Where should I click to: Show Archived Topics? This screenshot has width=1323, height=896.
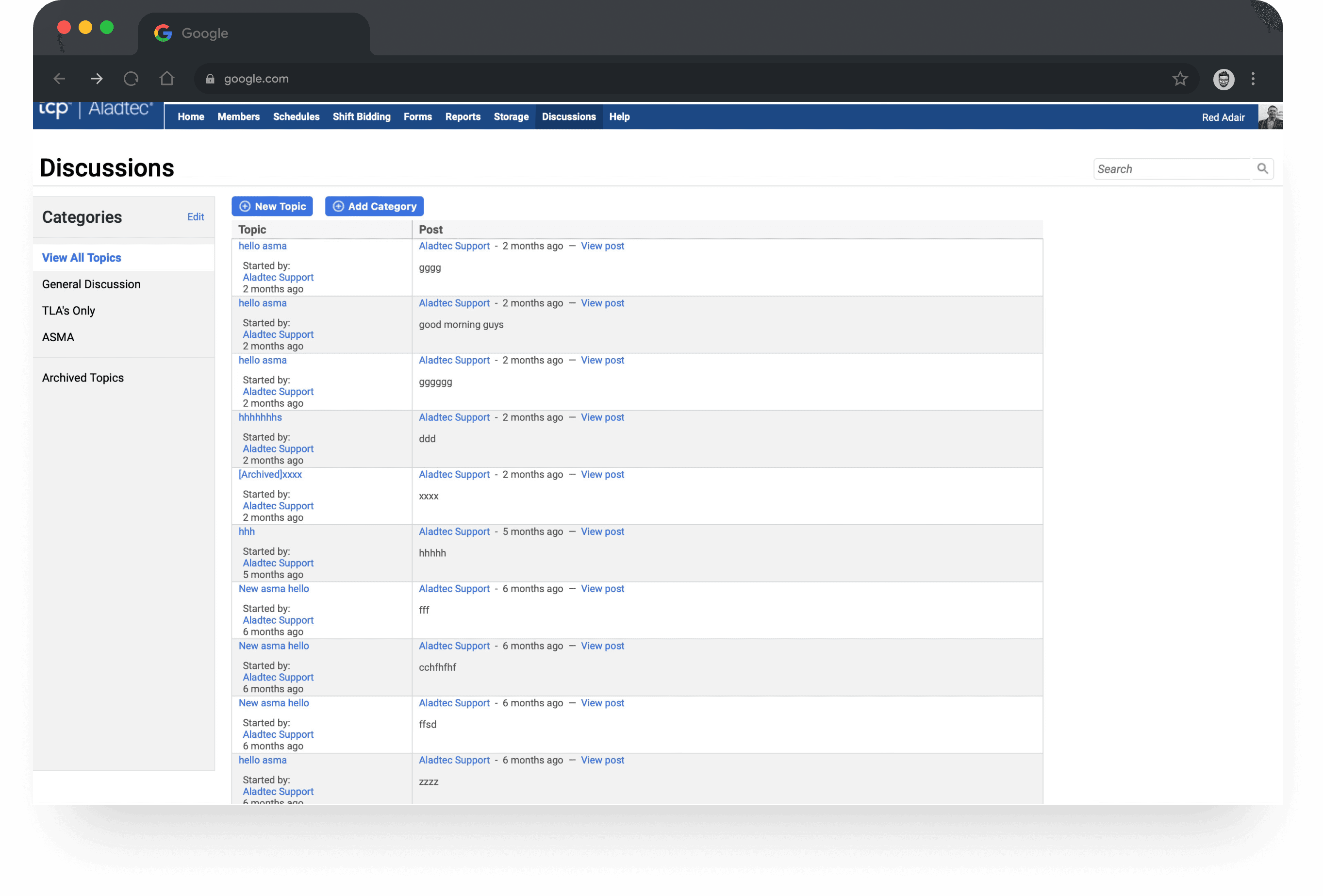tap(83, 378)
